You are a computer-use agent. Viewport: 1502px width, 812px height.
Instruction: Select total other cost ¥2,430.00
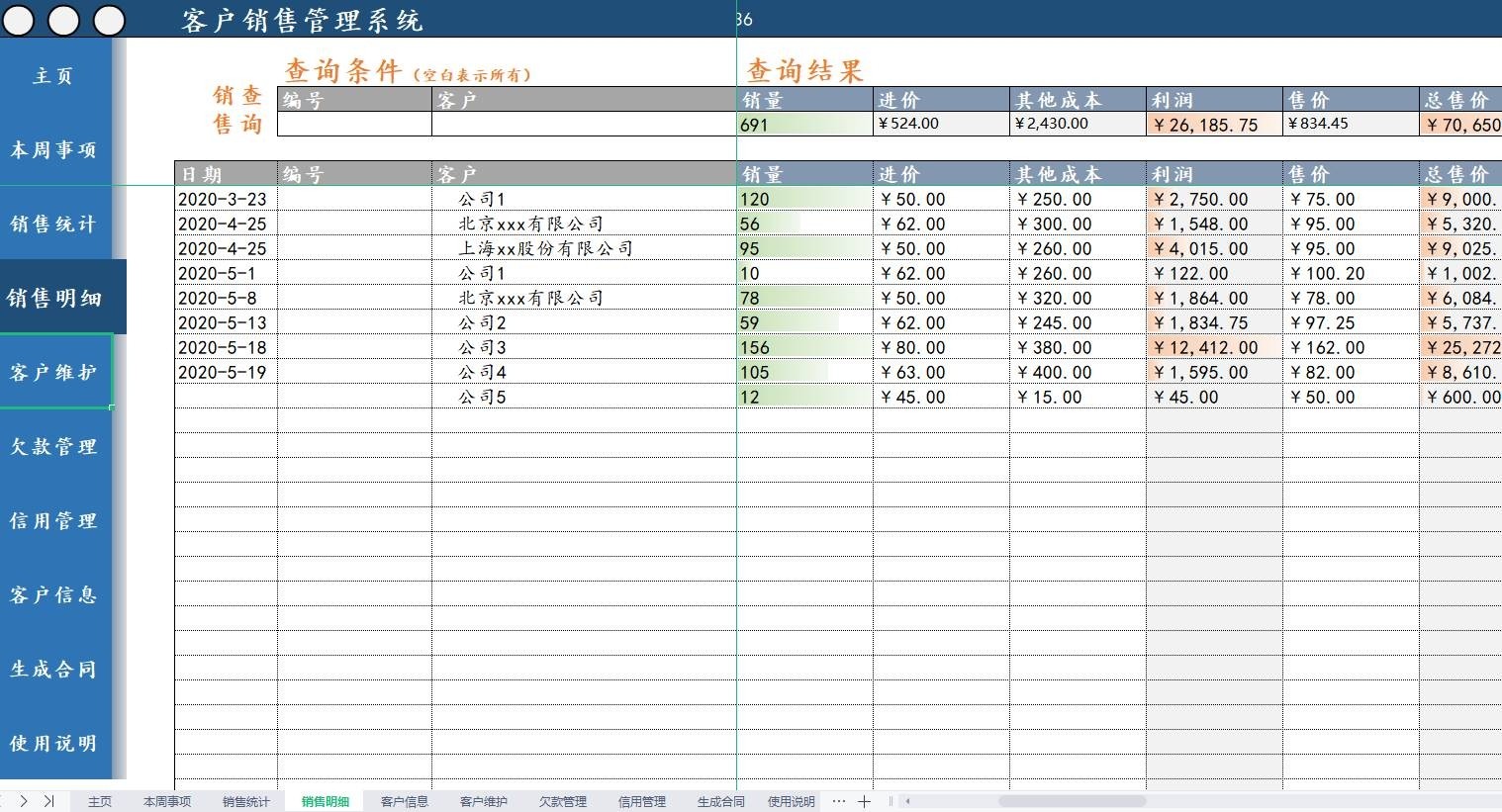[1078, 124]
